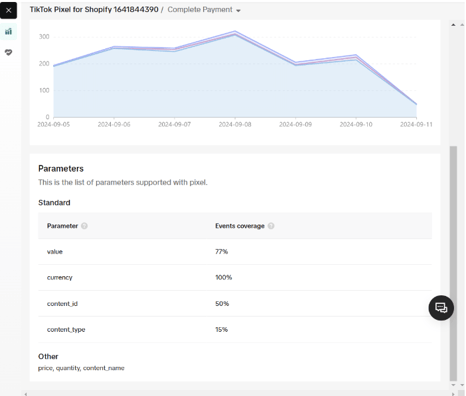The width and height of the screenshot is (466, 396).
Task: Click the 2024-09-10 date on chart axis
Action: (x=356, y=124)
